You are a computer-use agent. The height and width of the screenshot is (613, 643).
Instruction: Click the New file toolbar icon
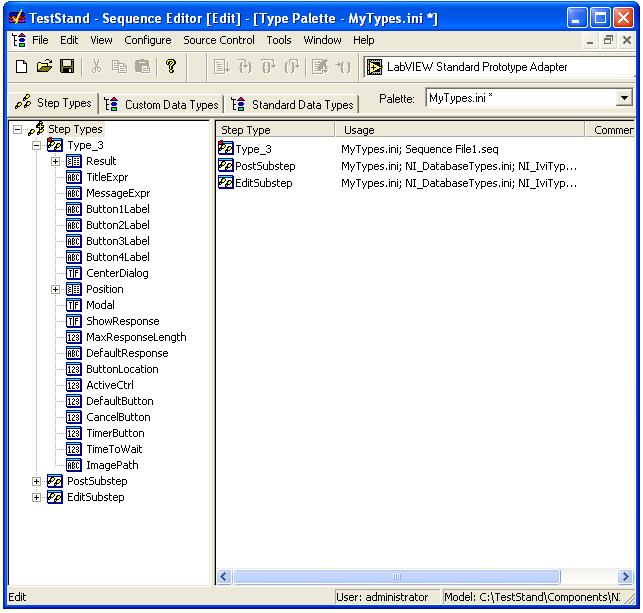[x=21, y=66]
